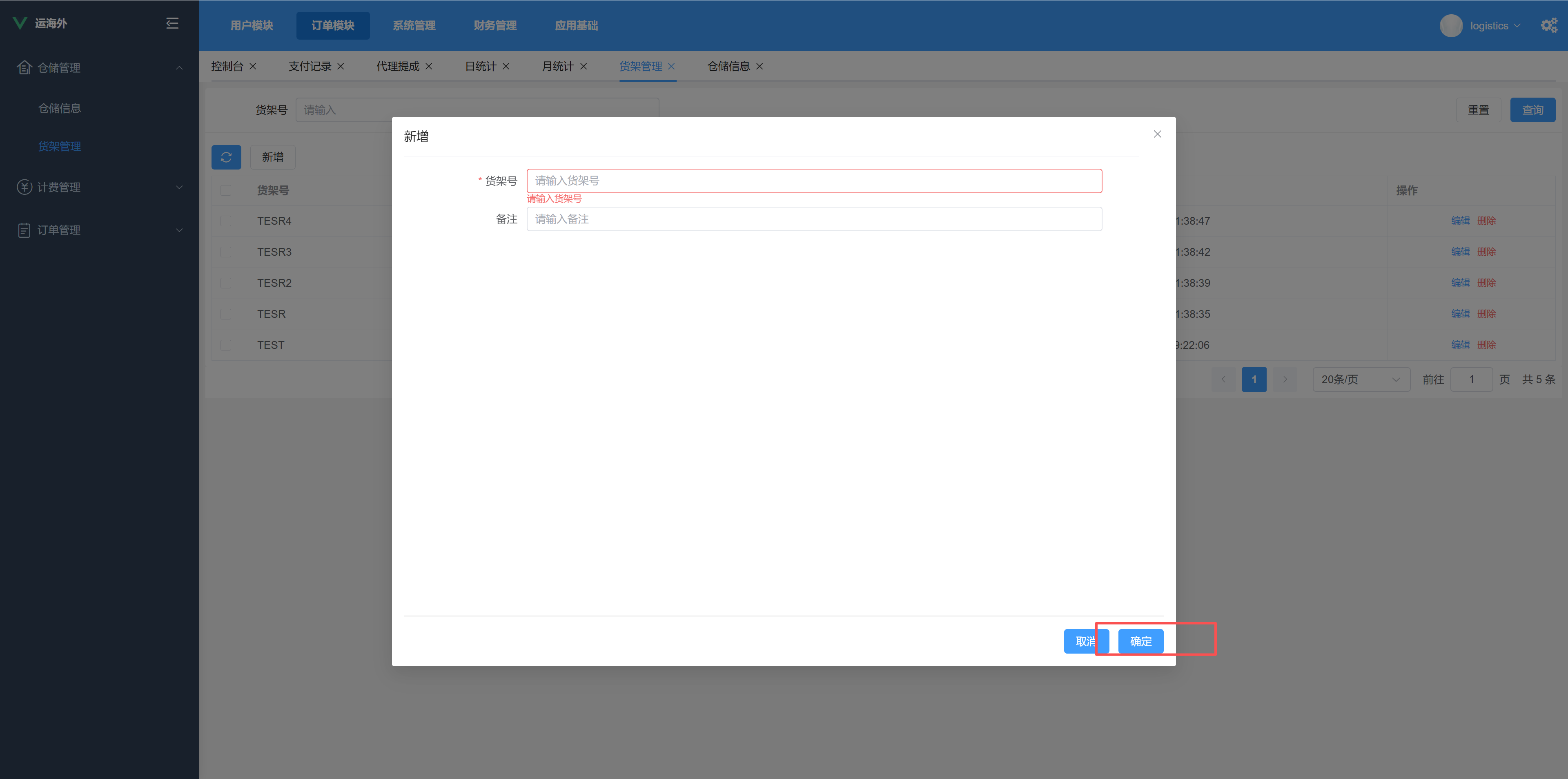The height and width of the screenshot is (779, 1568).
Task: Click the settings gears icon top right
Action: coord(1548,25)
